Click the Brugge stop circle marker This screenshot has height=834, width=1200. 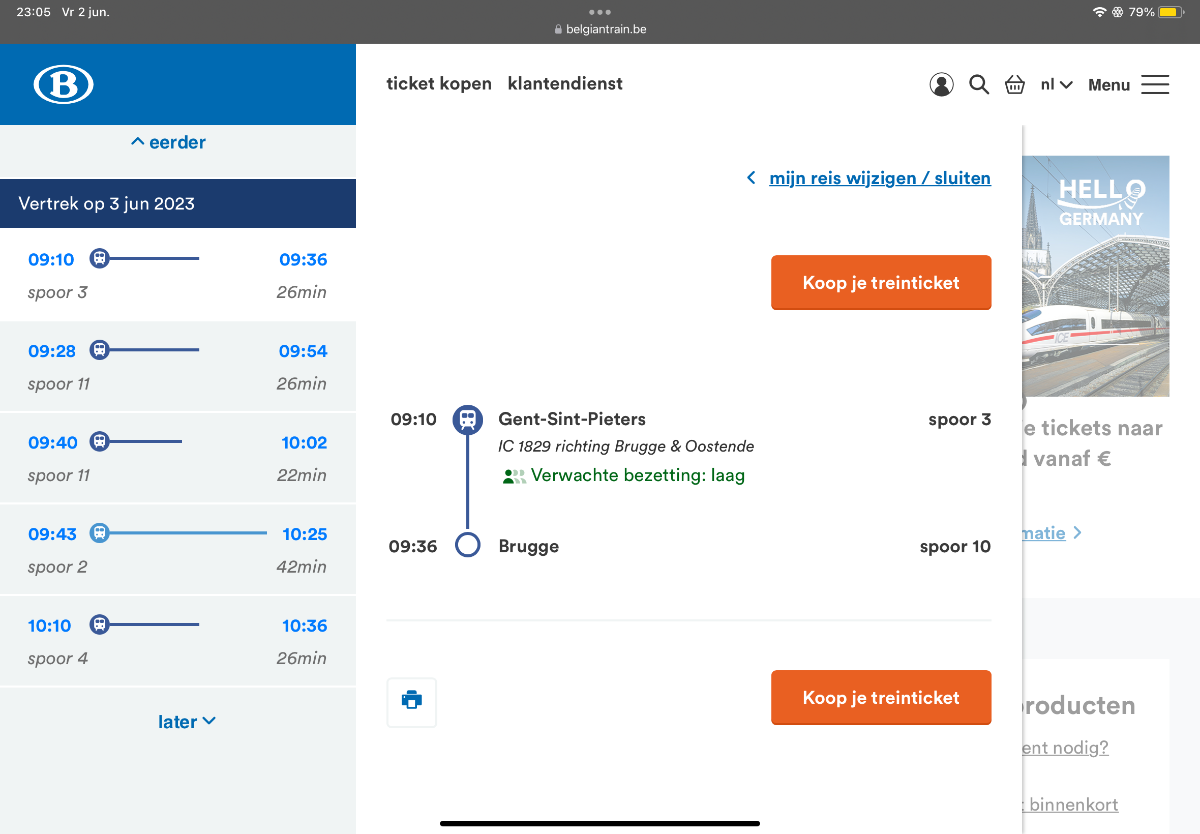[x=467, y=546]
